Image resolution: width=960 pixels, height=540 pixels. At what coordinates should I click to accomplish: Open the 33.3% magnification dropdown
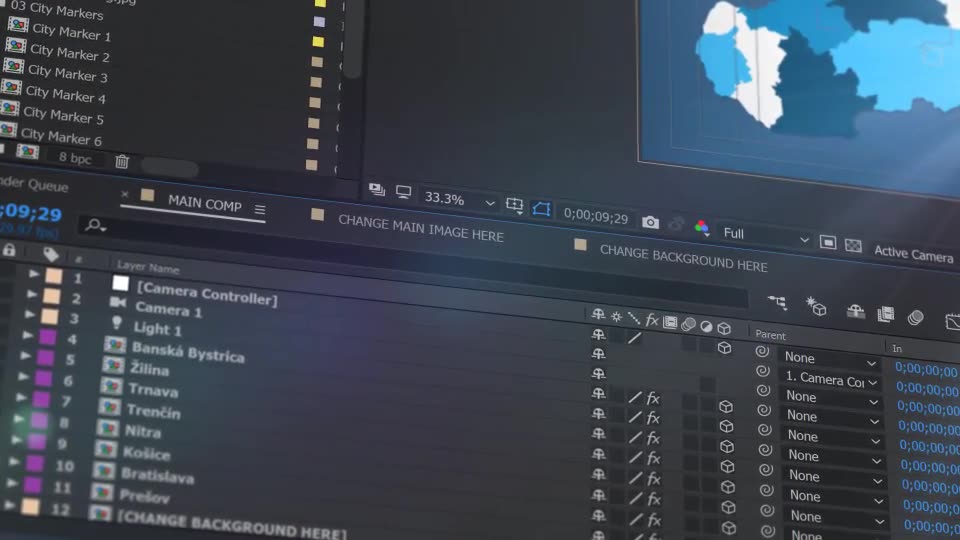coord(458,200)
